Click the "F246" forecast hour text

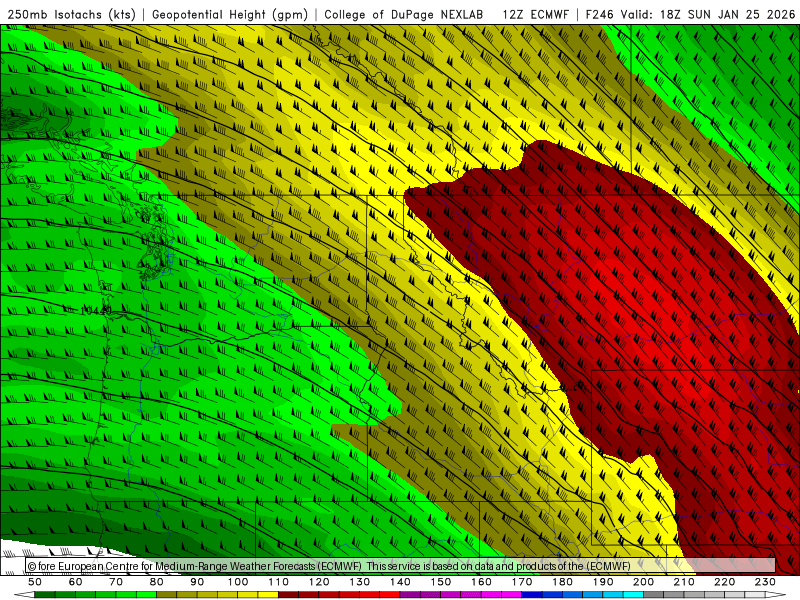tap(599, 15)
